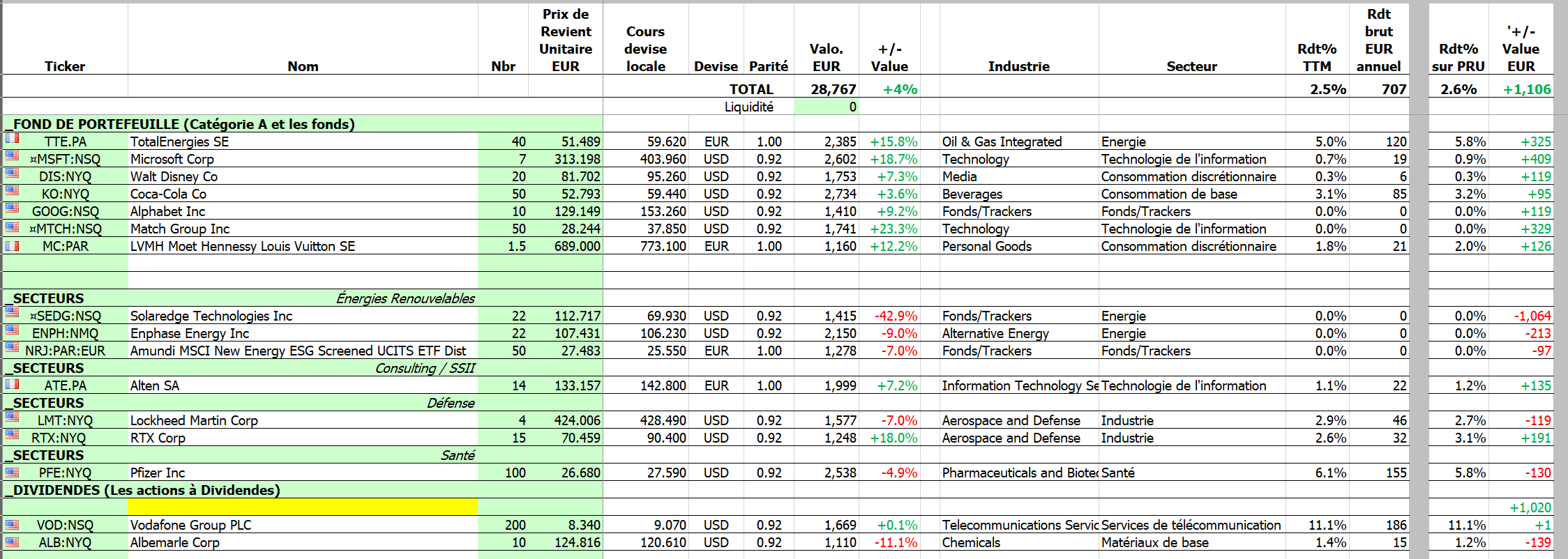Click the Énergies Renouvelables sector label
The image size is (1568, 559).
click(405, 298)
